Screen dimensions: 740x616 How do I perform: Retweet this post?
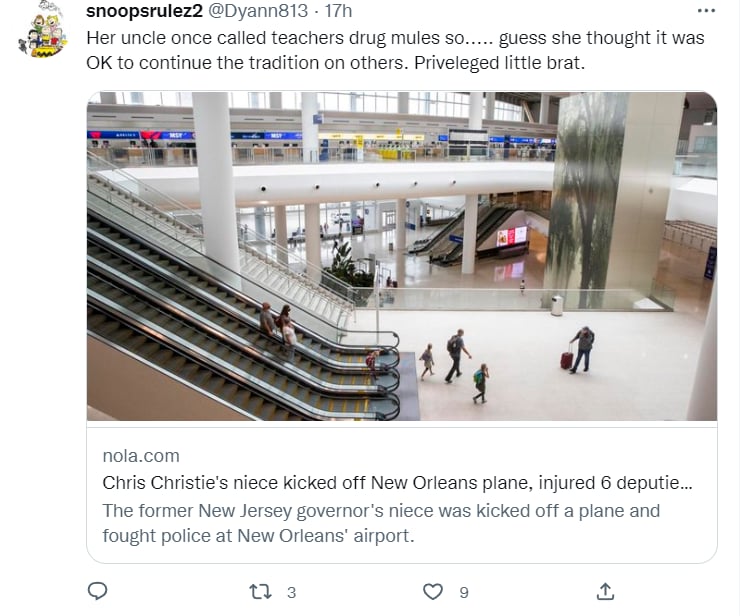pos(260,592)
